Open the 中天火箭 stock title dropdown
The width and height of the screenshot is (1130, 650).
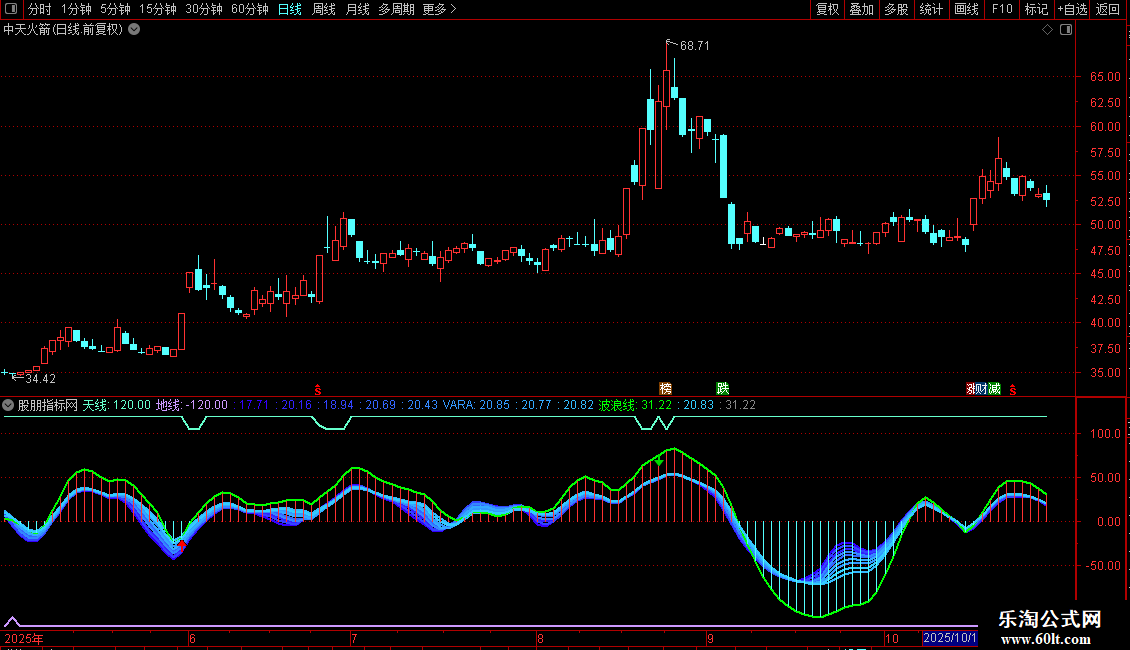134,30
